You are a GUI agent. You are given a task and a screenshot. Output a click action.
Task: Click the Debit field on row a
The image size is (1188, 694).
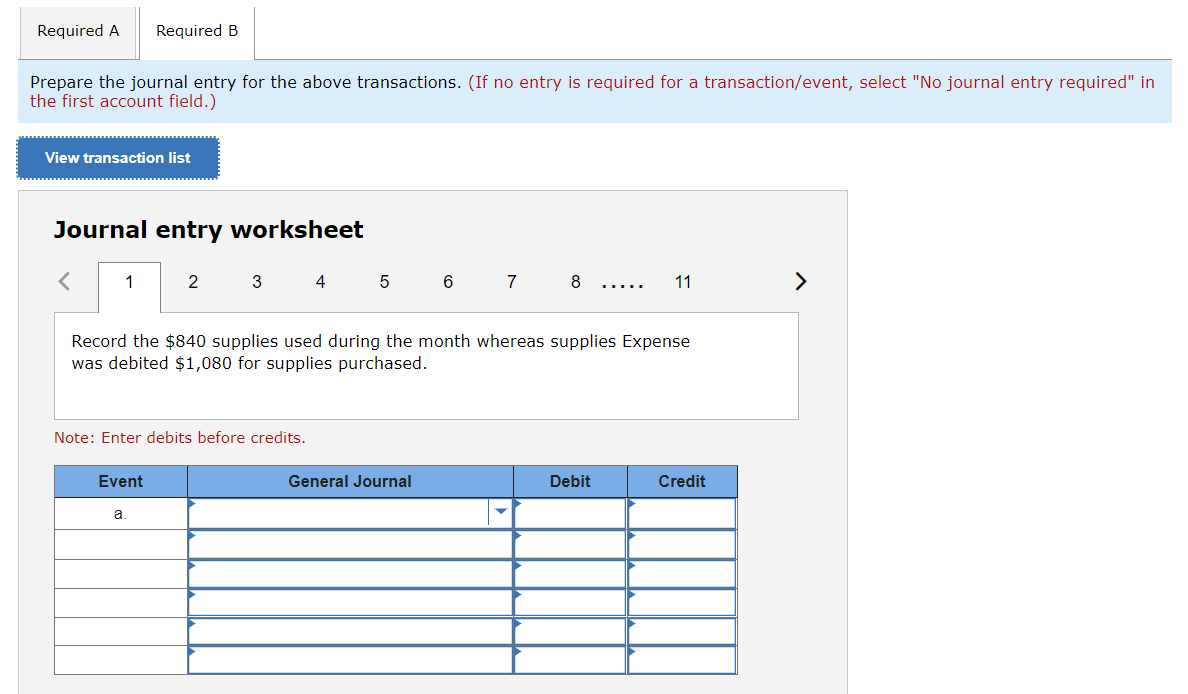[570, 511]
